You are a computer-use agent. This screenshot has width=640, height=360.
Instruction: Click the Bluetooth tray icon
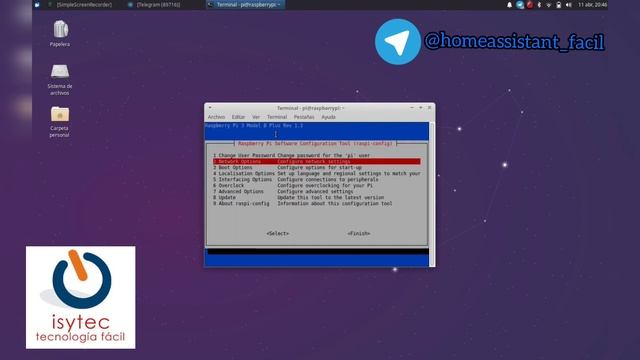pos(539,5)
